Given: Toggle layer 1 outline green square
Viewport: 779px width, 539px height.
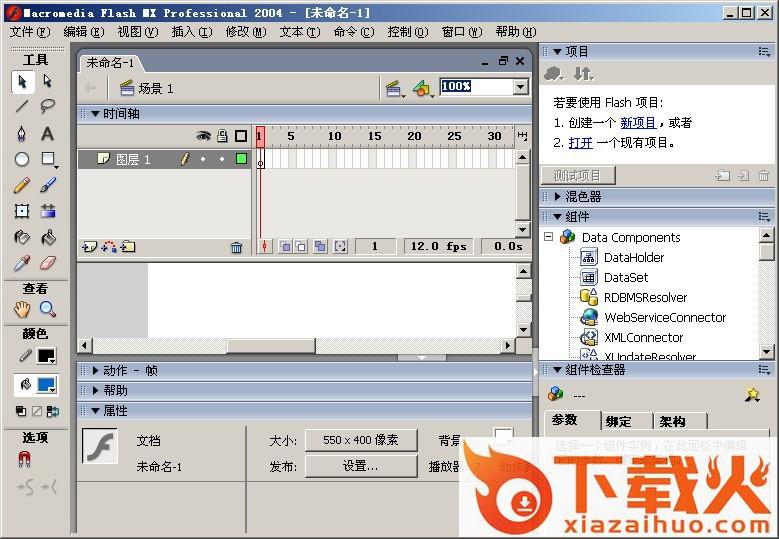Looking at the screenshot, I should [x=241, y=158].
